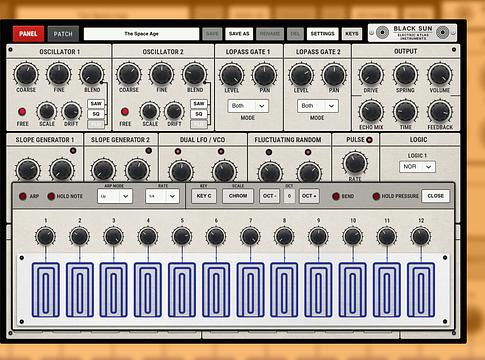The width and height of the screenshot is (485, 360).
Task: Click the patch name field 'The Space Age'
Action: 141,34
